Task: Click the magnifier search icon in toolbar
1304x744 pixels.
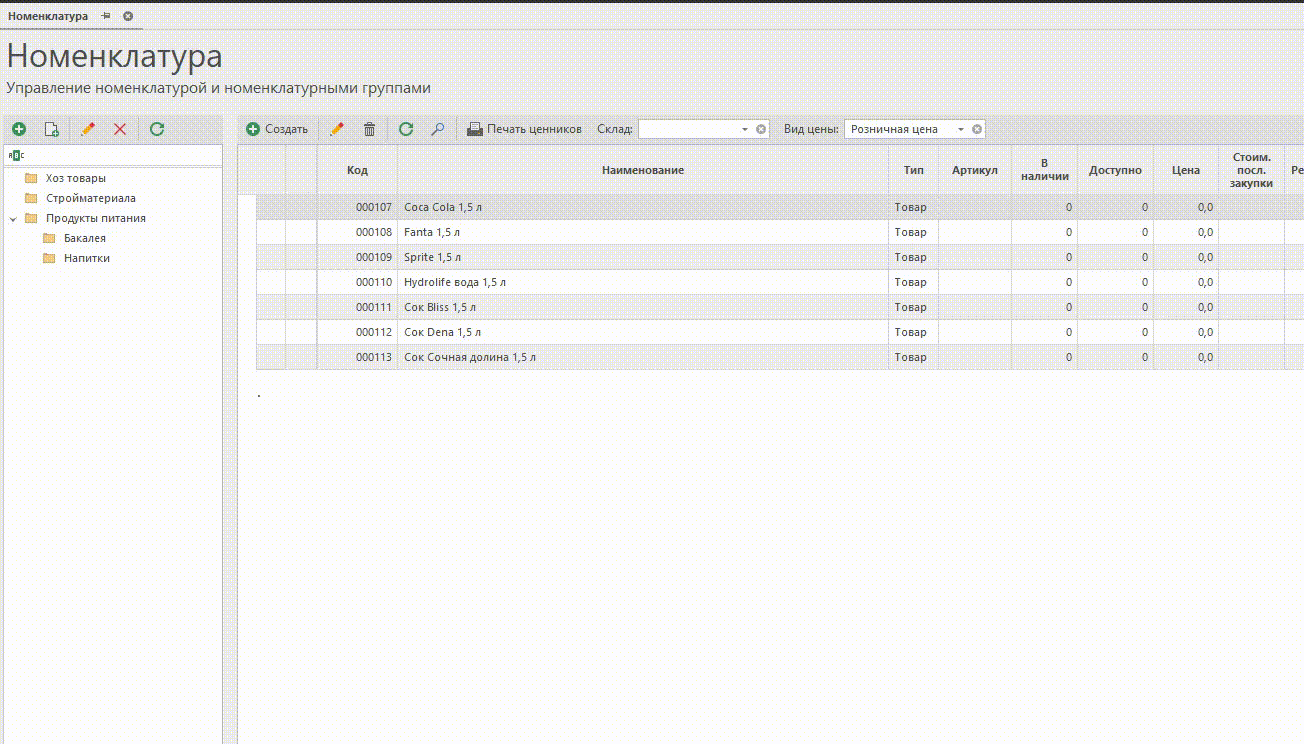Action: coord(437,129)
